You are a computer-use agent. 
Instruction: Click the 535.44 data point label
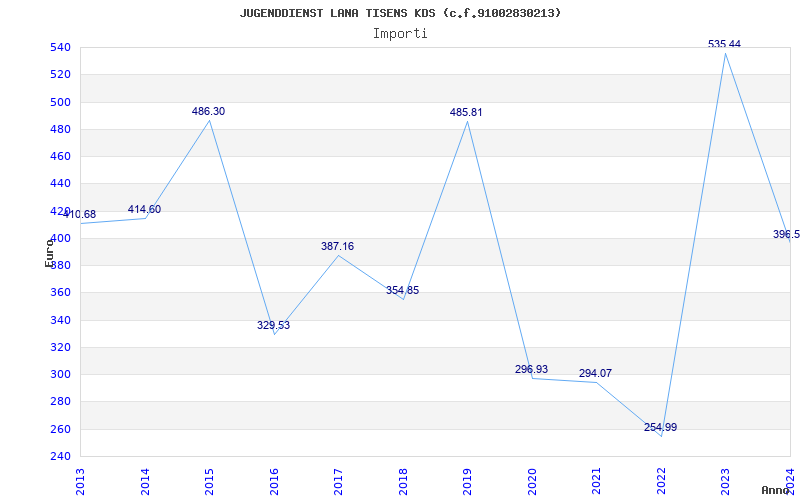pyautogui.click(x=724, y=44)
